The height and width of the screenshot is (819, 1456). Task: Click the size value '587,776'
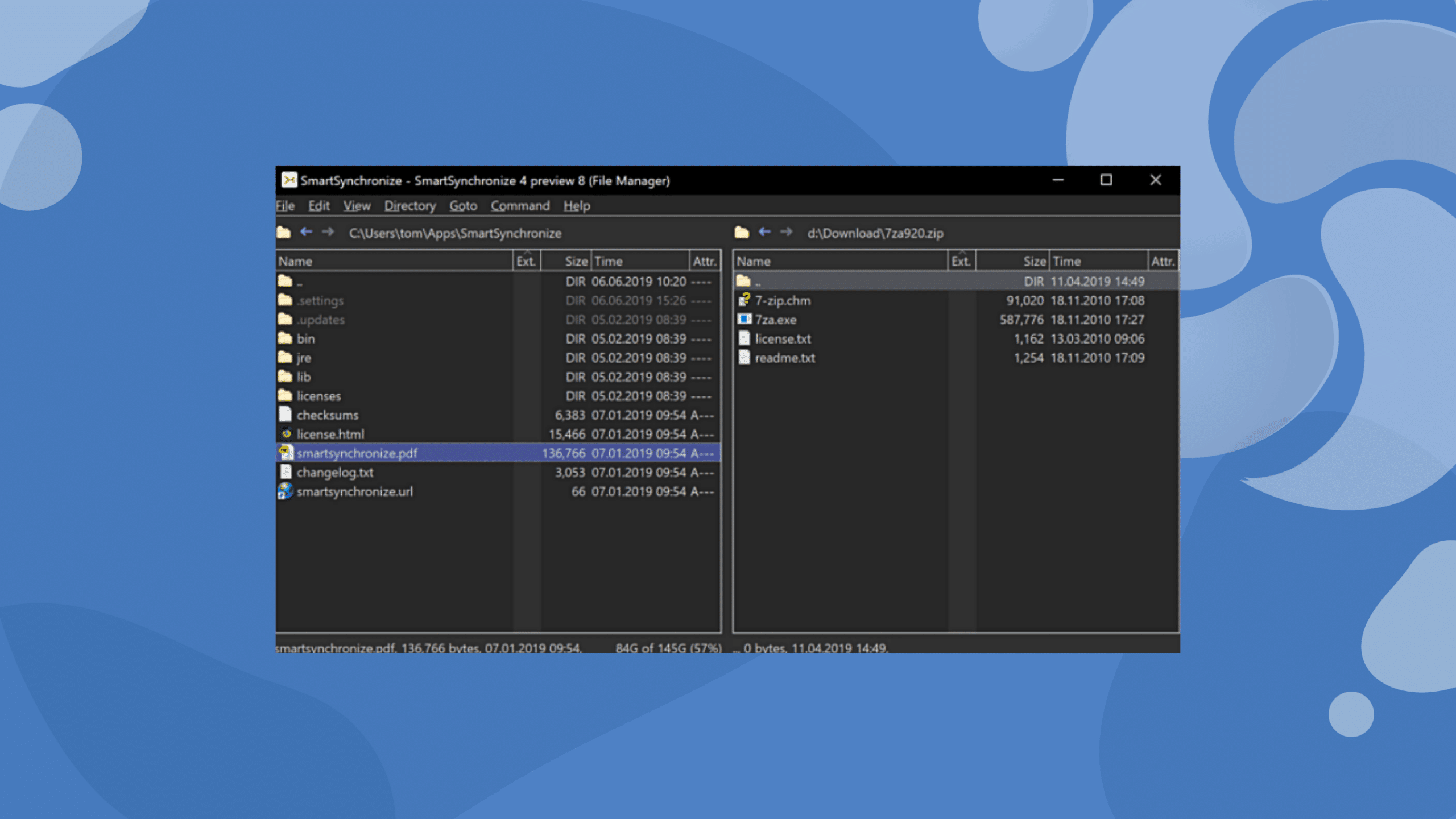click(x=1022, y=320)
